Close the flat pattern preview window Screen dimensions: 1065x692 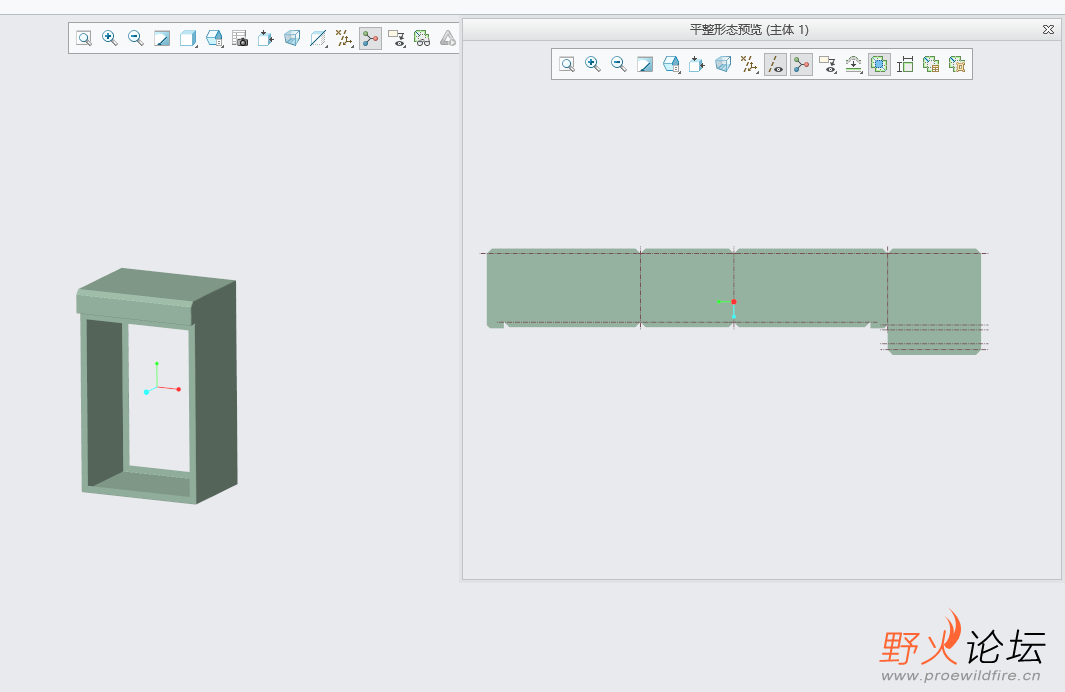point(1048,29)
